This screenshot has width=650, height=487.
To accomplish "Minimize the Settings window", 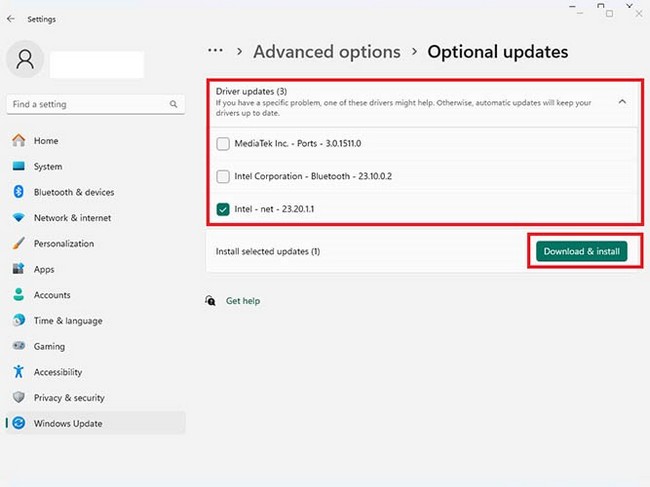I will [x=580, y=13].
